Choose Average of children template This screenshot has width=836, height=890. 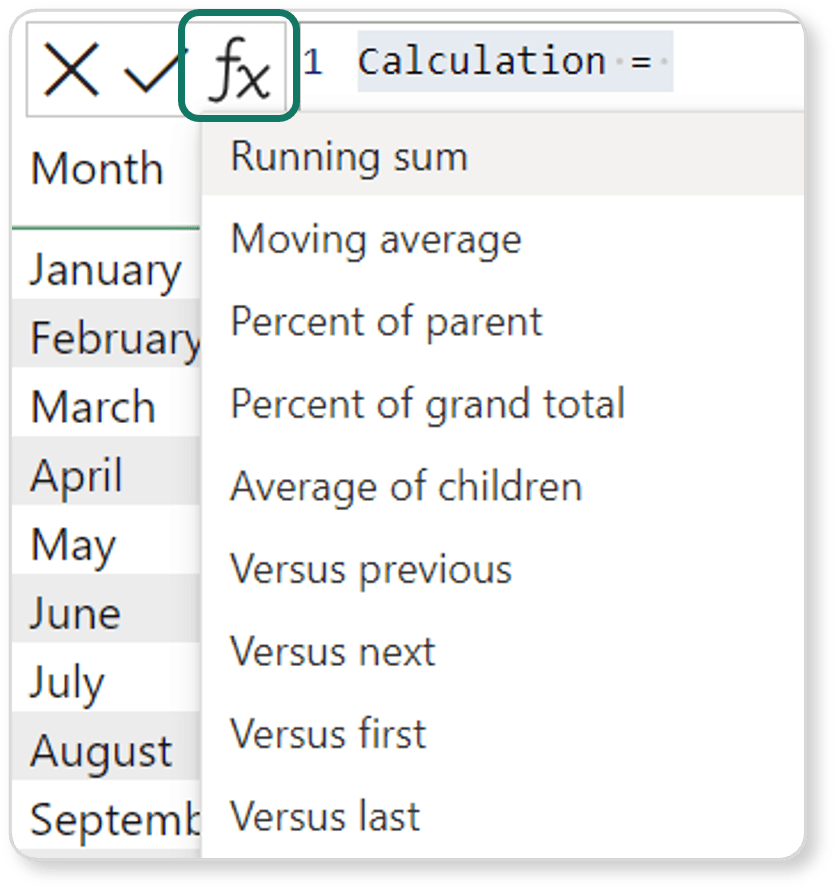point(406,487)
